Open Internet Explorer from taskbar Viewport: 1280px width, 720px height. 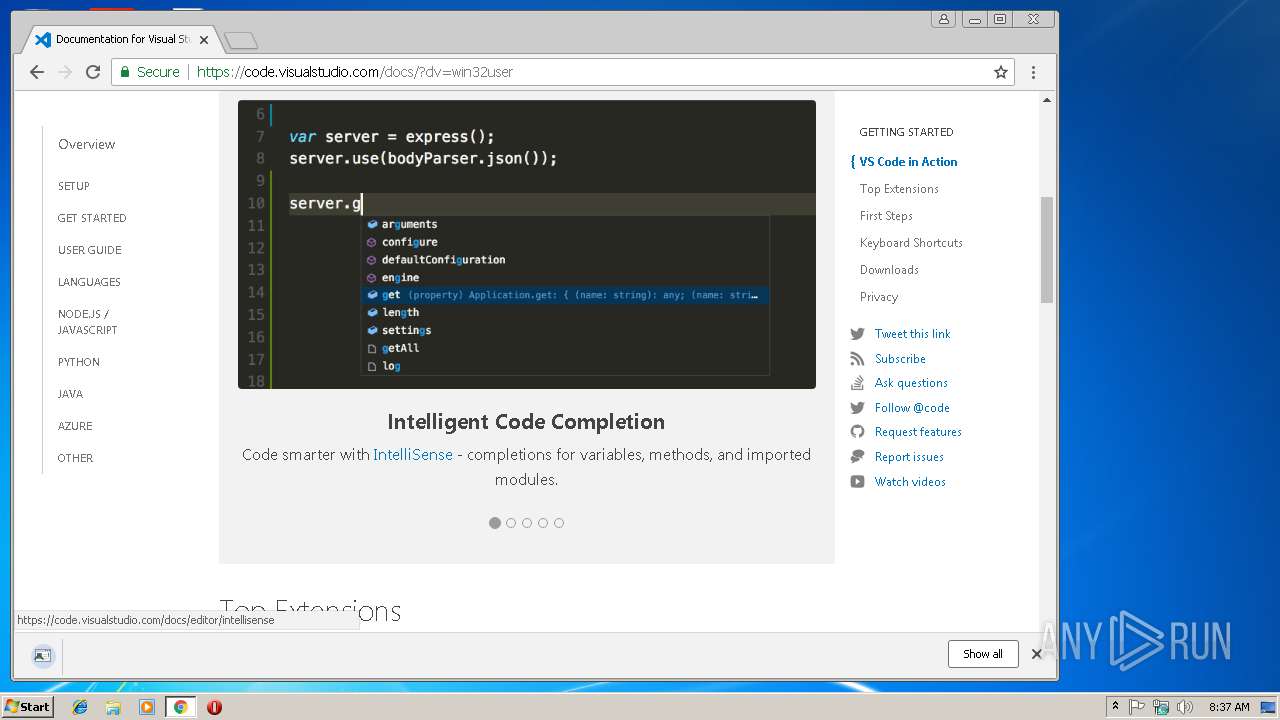[80, 707]
